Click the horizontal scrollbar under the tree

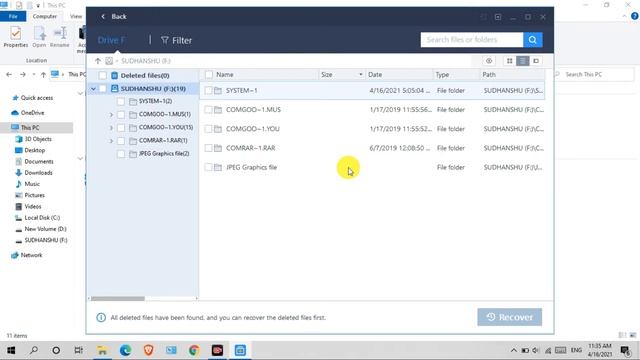pos(118,298)
